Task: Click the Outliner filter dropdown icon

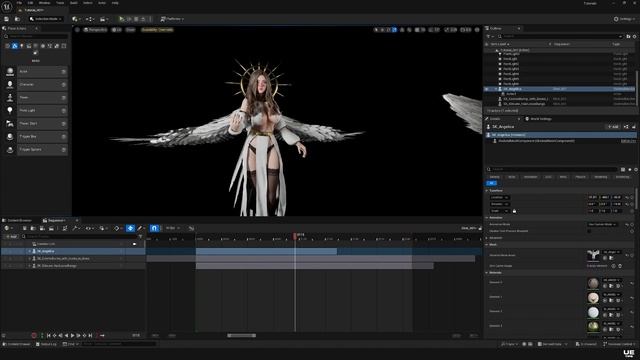Action: (x=489, y=36)
